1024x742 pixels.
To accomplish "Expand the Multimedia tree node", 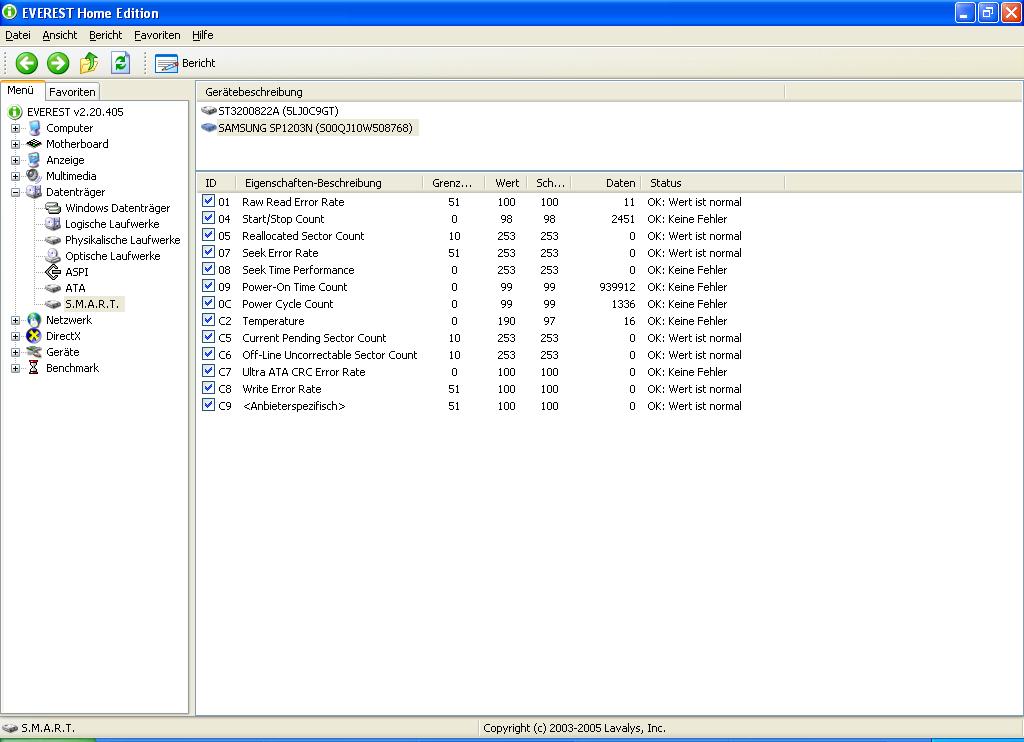I will pyautogui.click(x=15, y=176).
